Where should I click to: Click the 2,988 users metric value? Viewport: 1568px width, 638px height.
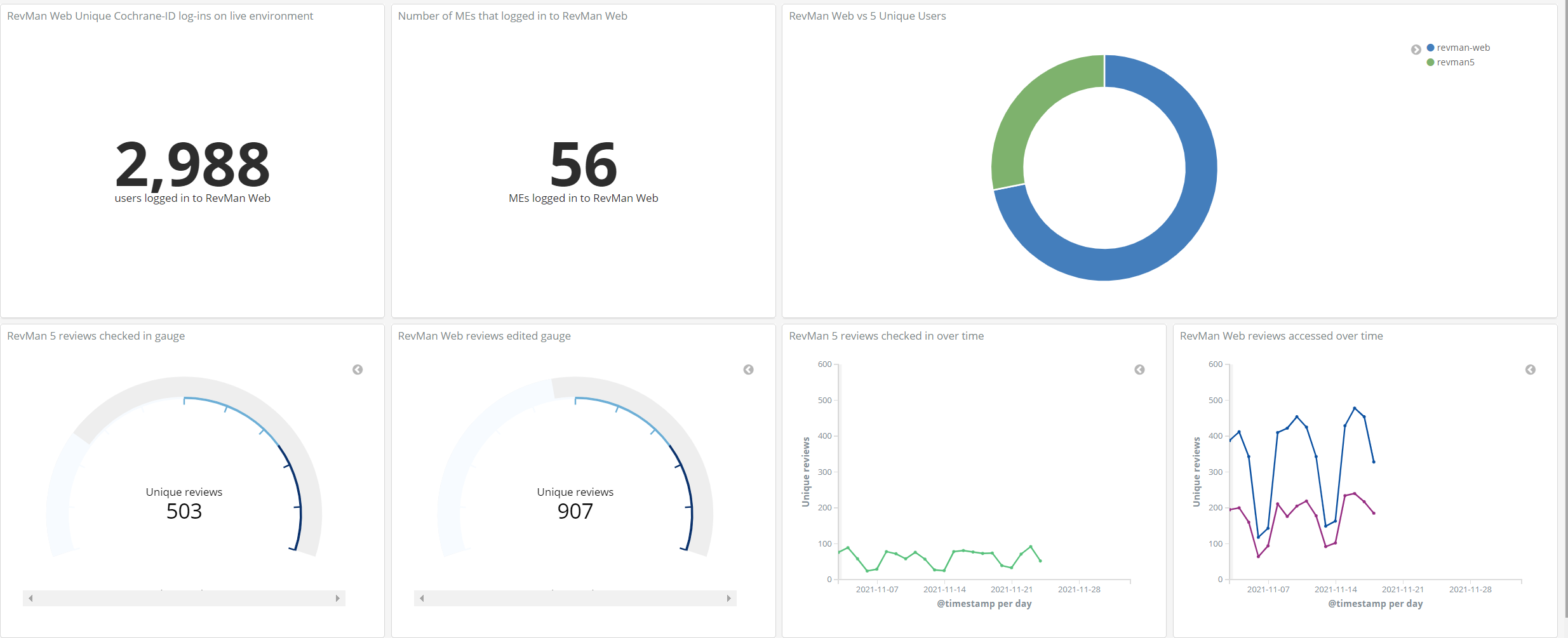tap(192, 164)
